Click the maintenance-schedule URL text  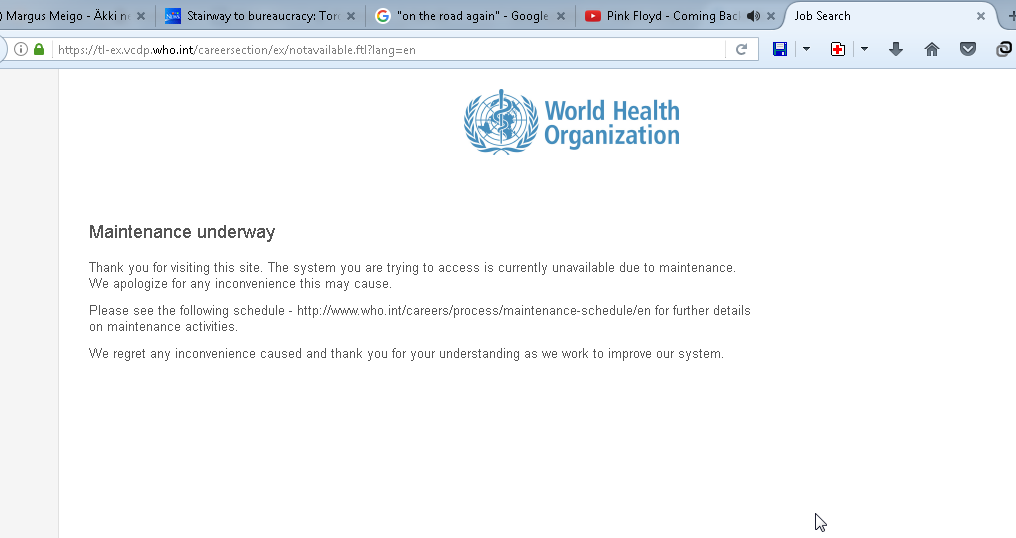[x=474, y=310]
